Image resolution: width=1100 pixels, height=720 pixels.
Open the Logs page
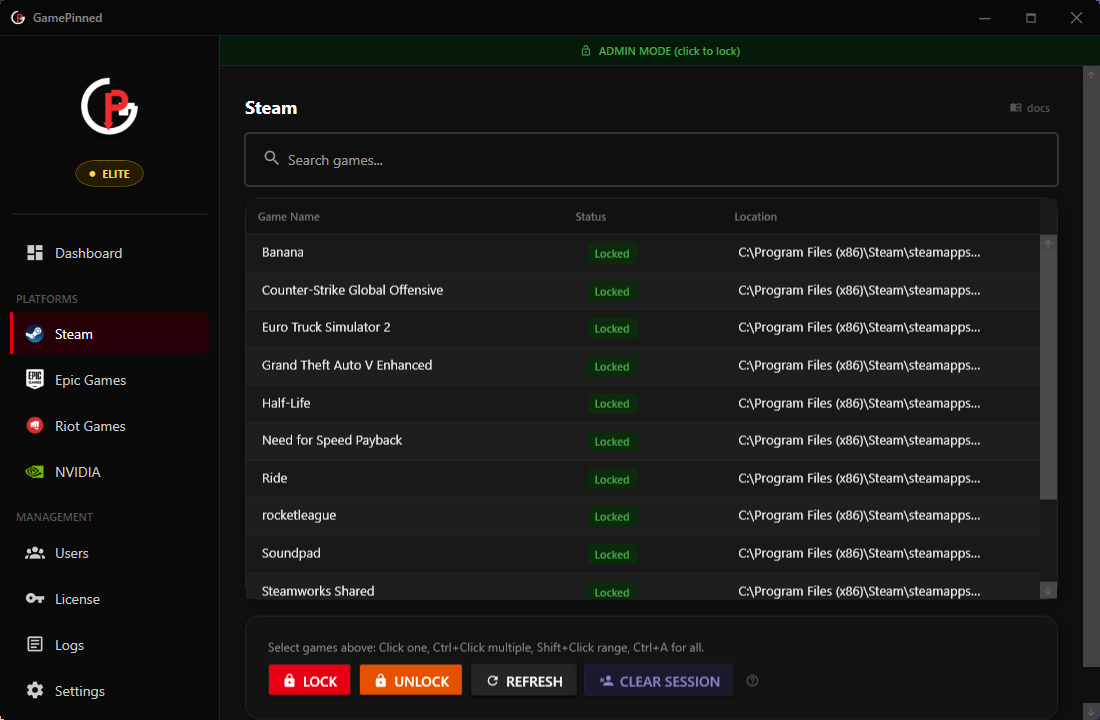click(x=109, y=645)
